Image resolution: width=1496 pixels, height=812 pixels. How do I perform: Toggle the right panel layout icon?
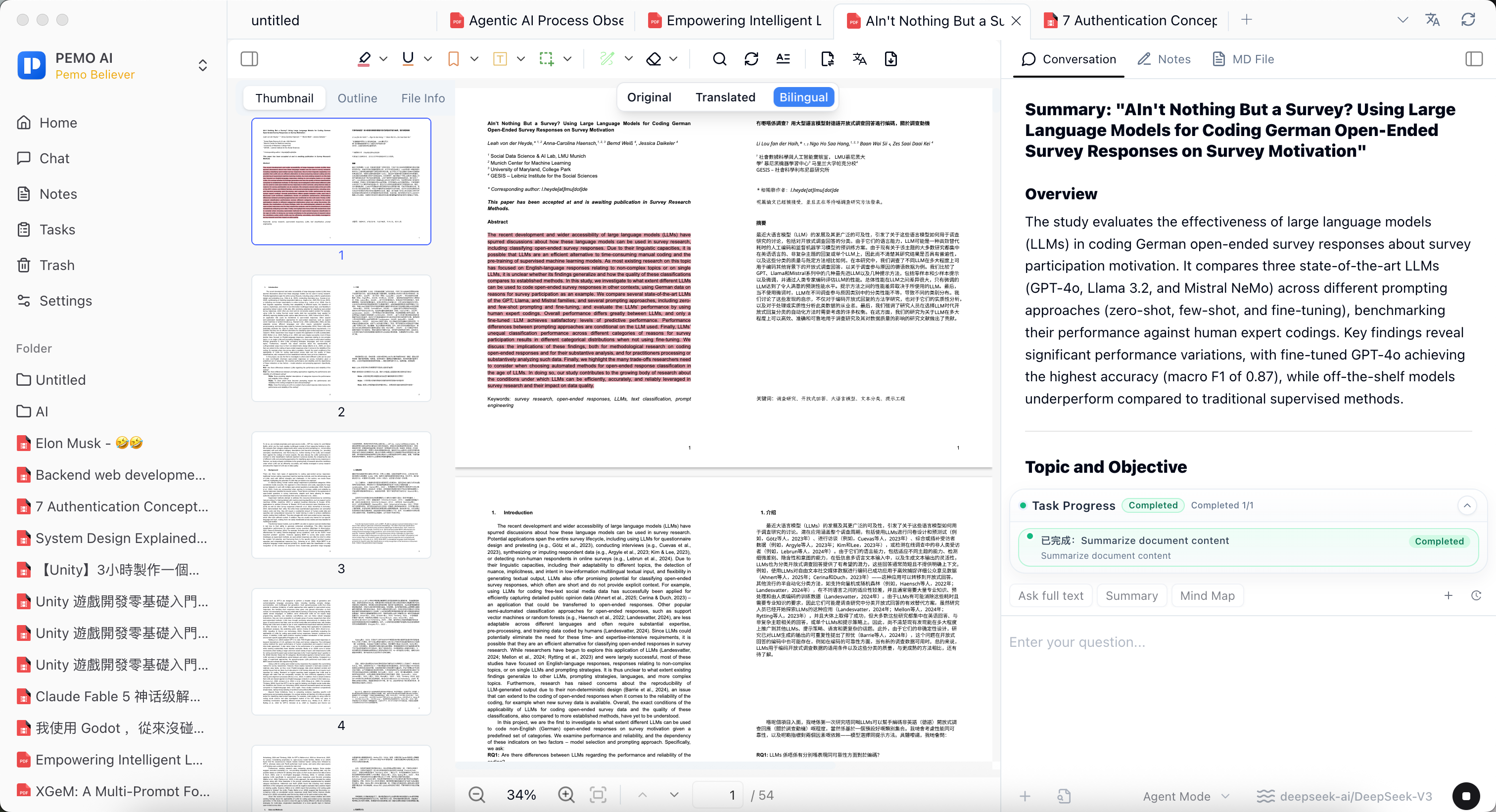[1474, 59]
